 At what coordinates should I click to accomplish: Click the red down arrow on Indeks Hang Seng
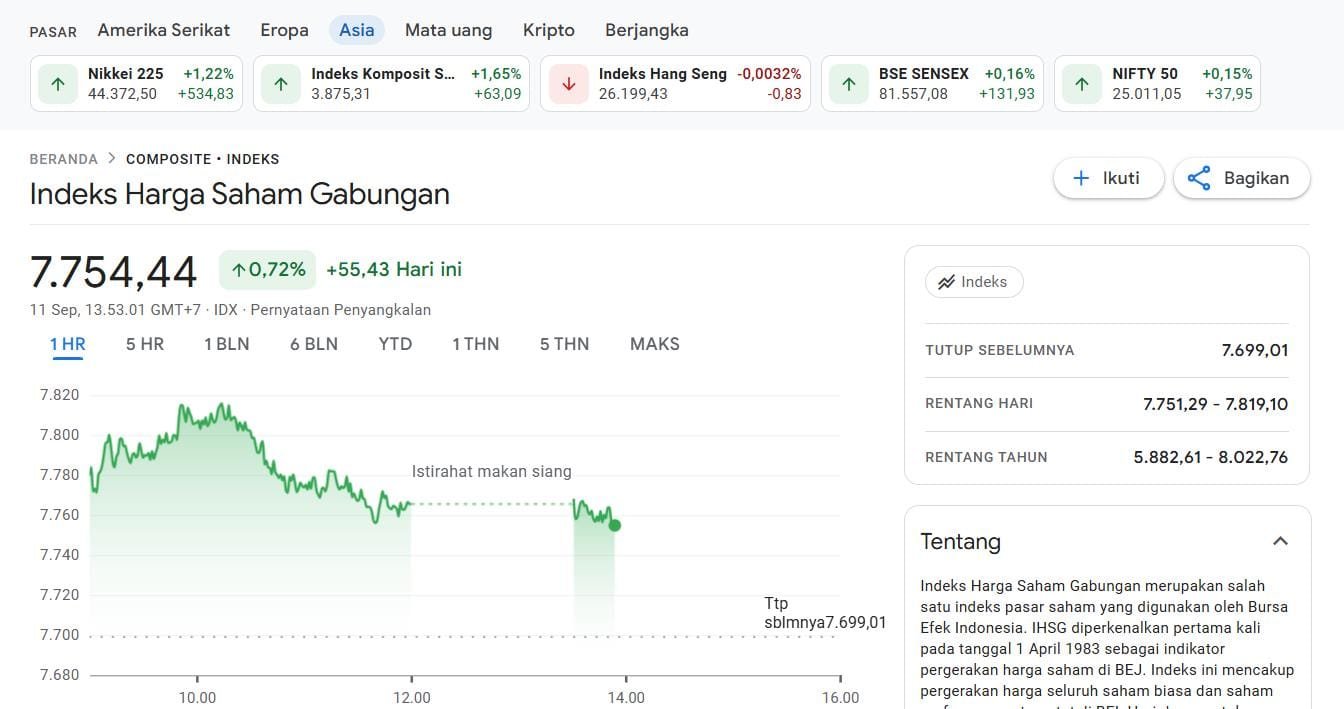click(x=569, y=84)
